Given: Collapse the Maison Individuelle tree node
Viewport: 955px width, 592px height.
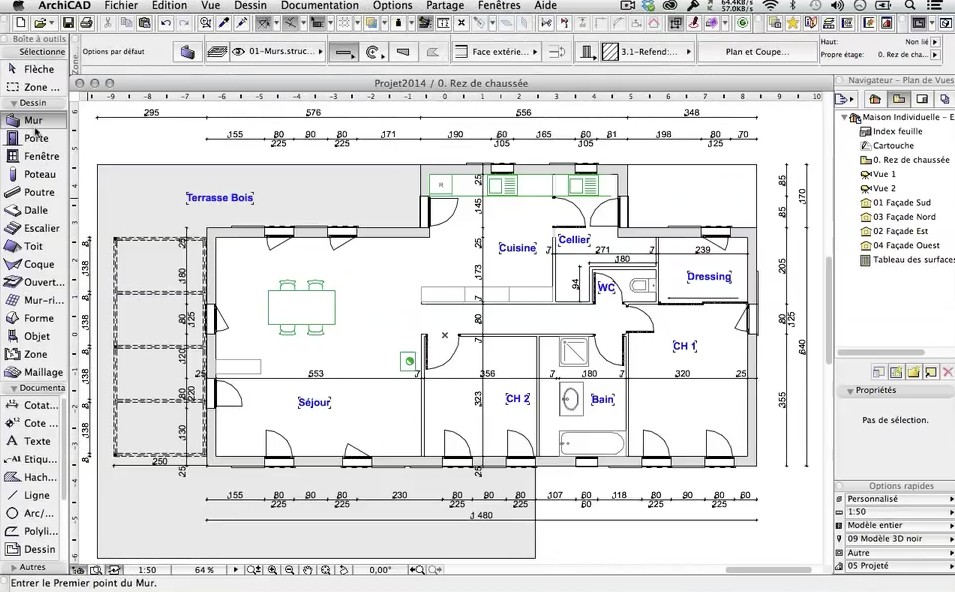Looking at the screenshot, I should point(844,117).
